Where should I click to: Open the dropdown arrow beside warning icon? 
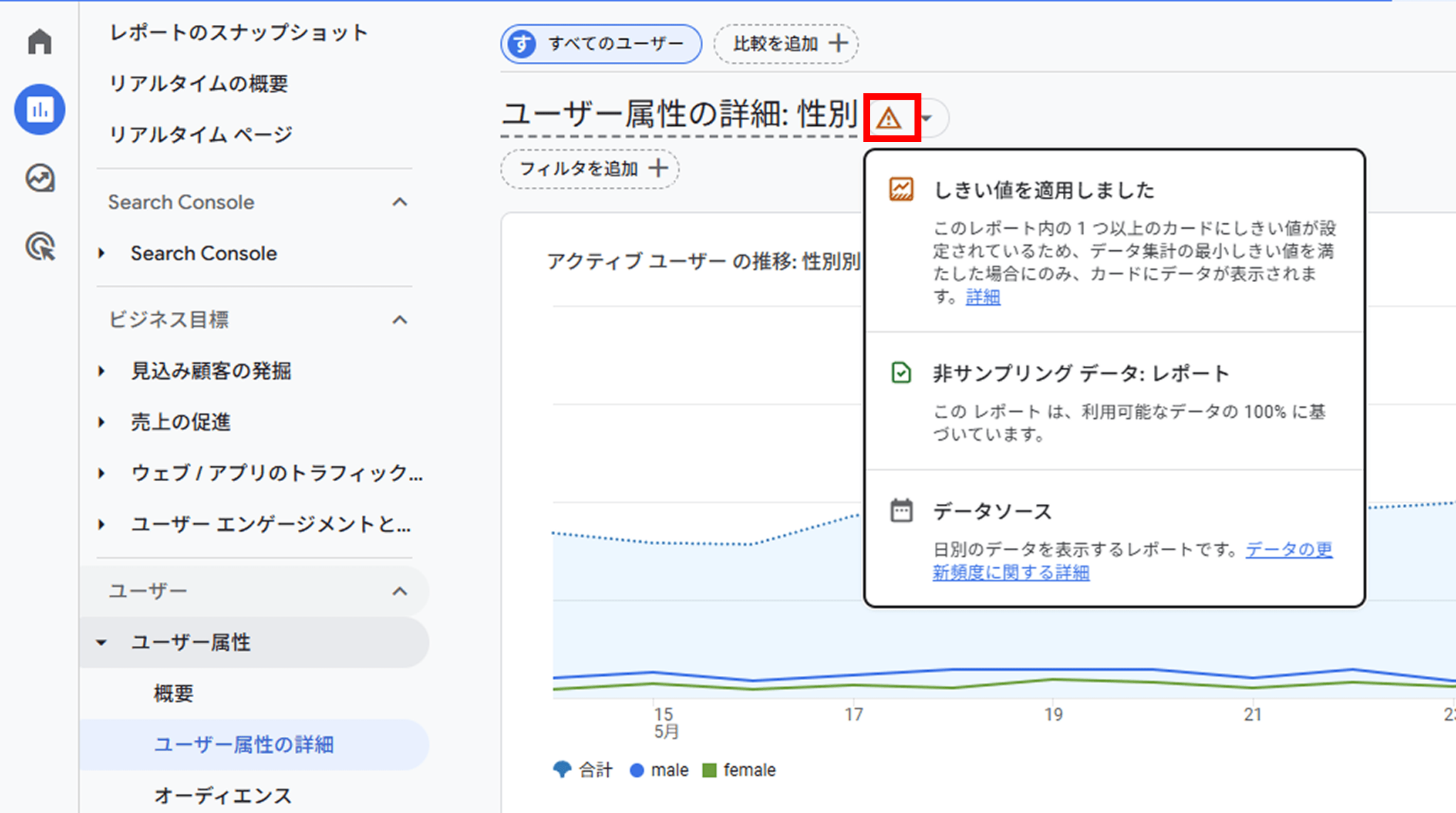click(926, 119)
